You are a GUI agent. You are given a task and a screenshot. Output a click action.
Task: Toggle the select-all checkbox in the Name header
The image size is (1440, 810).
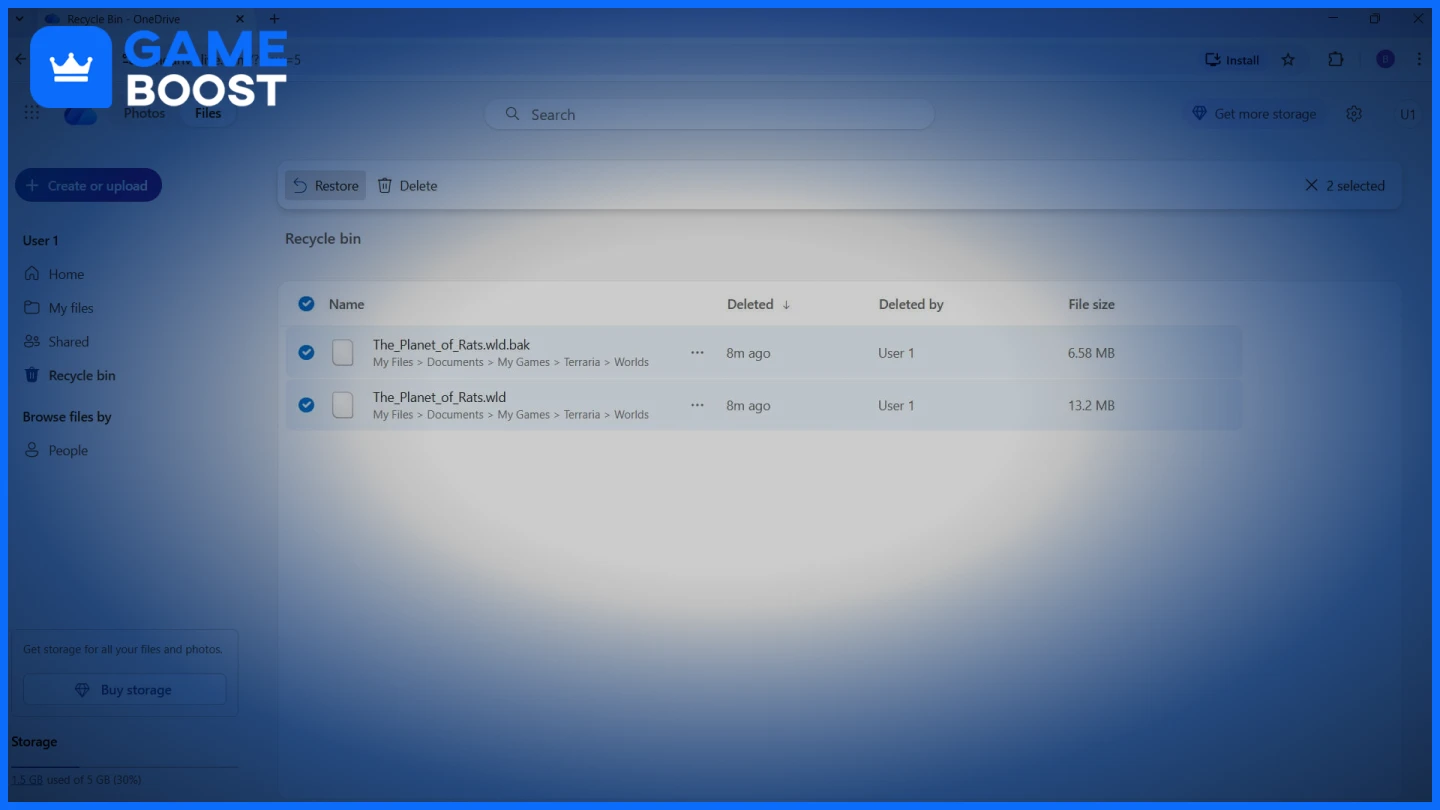pyautogui.click(x=306, y=303)
